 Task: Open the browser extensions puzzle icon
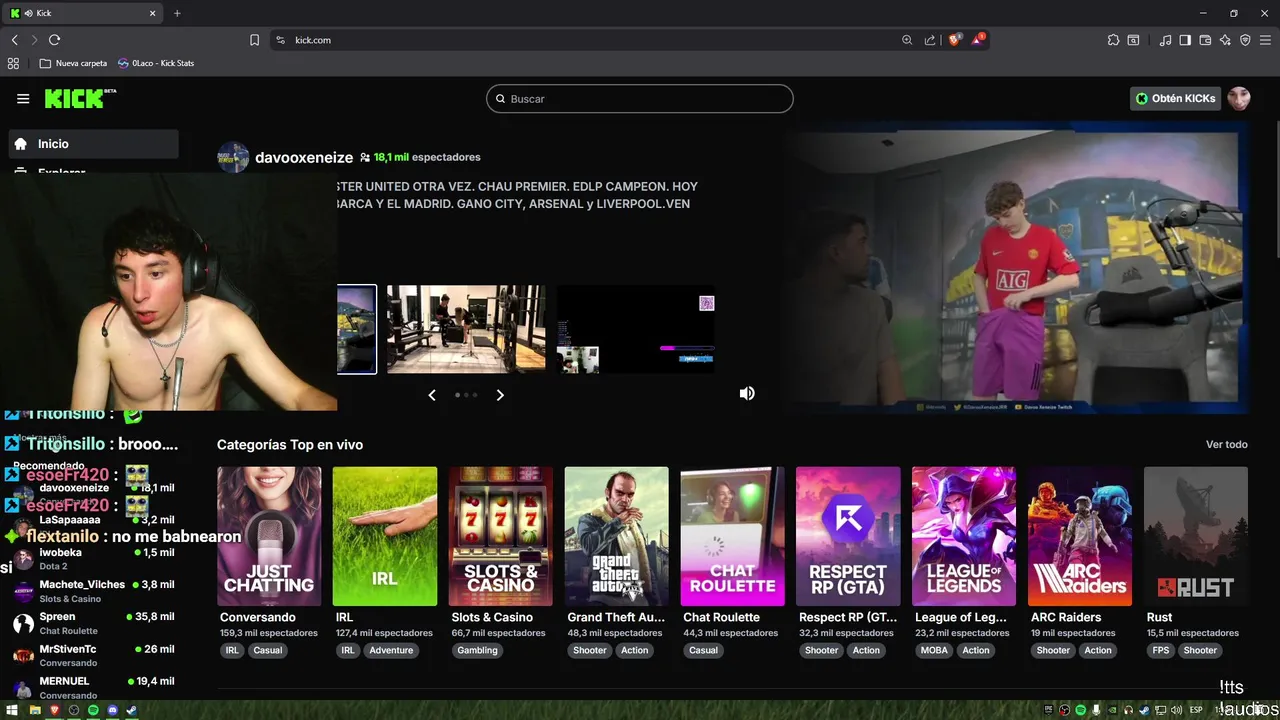pyautogui.click(x=1113, y=40)
